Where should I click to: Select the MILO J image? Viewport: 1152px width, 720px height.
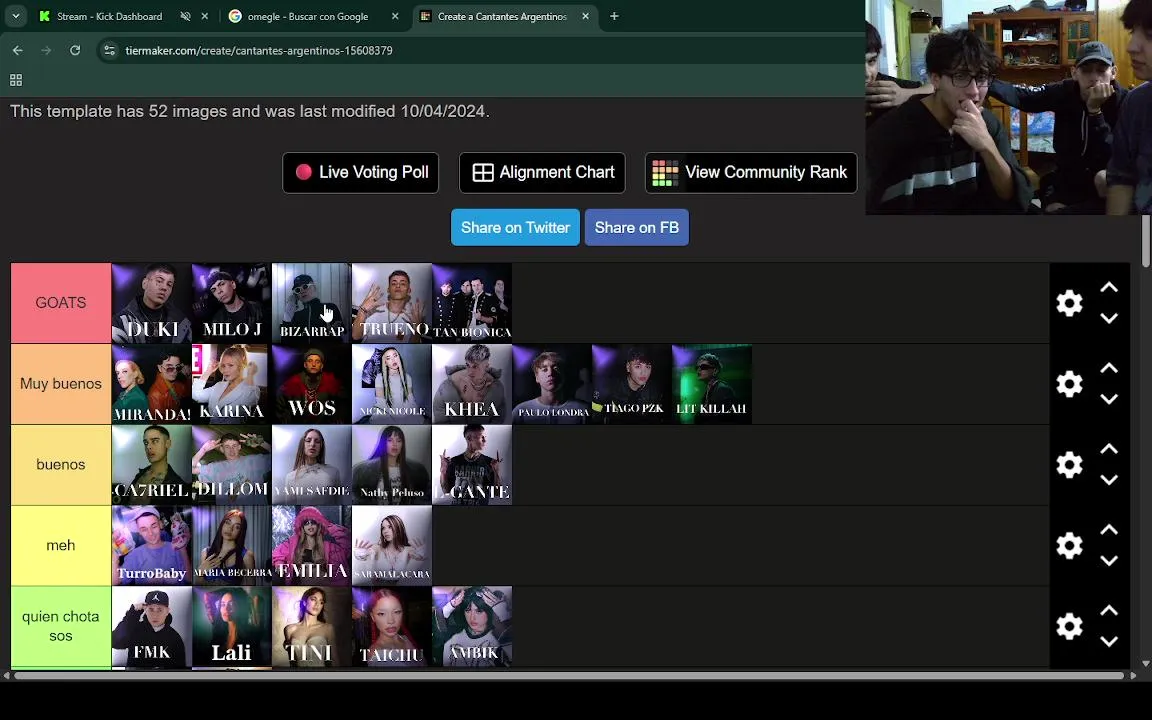(x=231, y=303)
